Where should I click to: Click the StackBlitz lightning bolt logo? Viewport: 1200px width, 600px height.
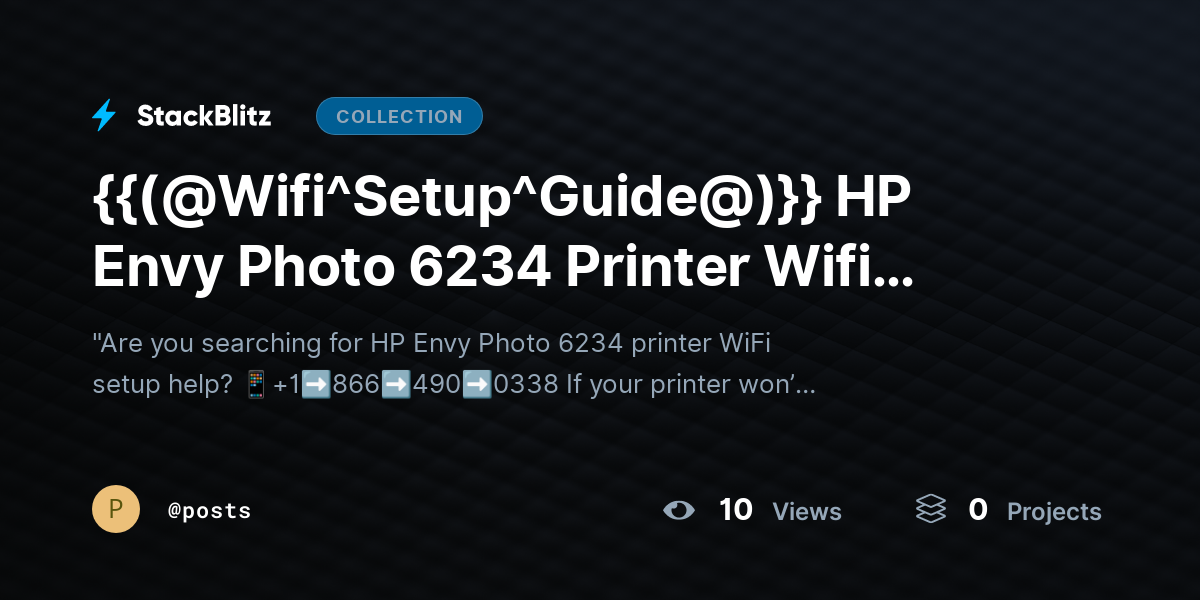(104, 116)
